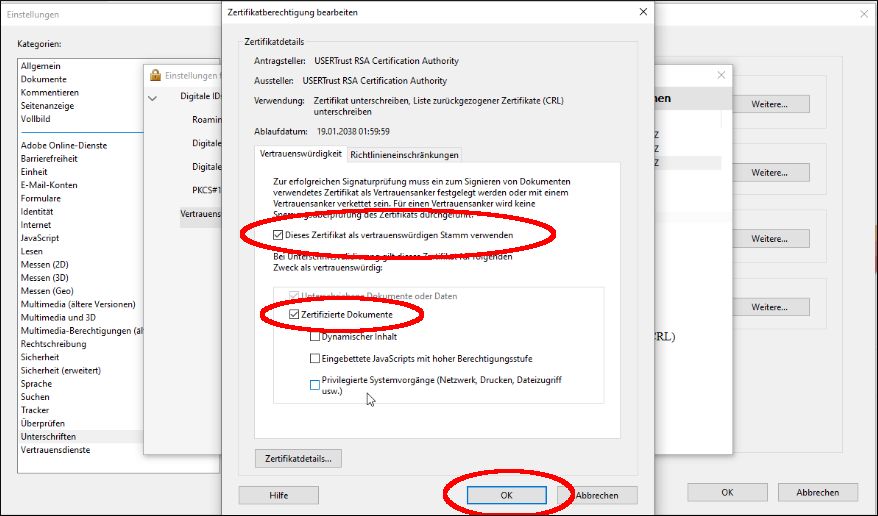Select the Multimedia und 3D category
Viewport: 878px width, 516px height.
tap(58, 317)
